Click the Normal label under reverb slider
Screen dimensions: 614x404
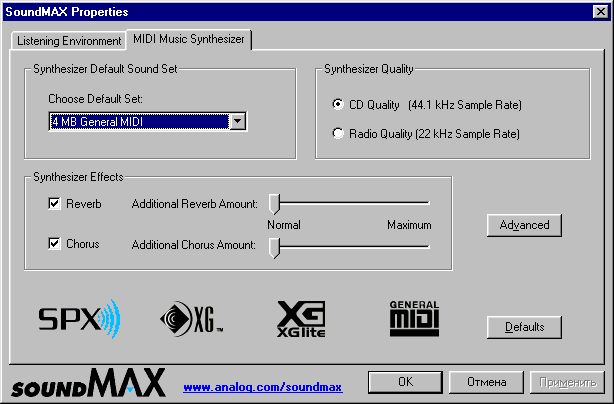point(284,225)
